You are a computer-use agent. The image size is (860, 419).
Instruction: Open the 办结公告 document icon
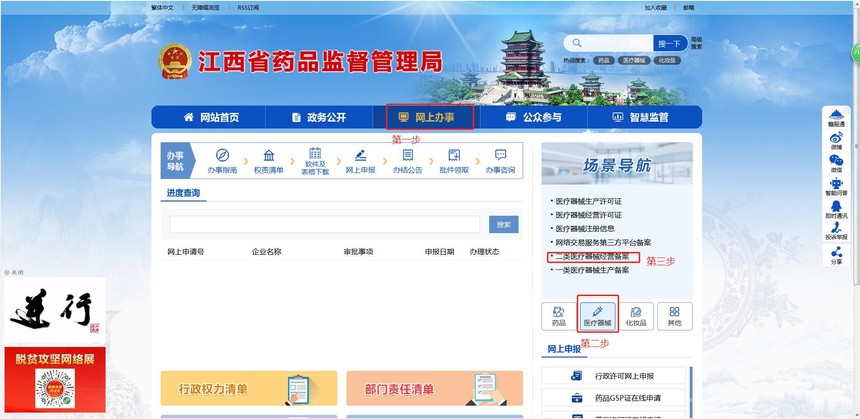click(x=408, y=155)
